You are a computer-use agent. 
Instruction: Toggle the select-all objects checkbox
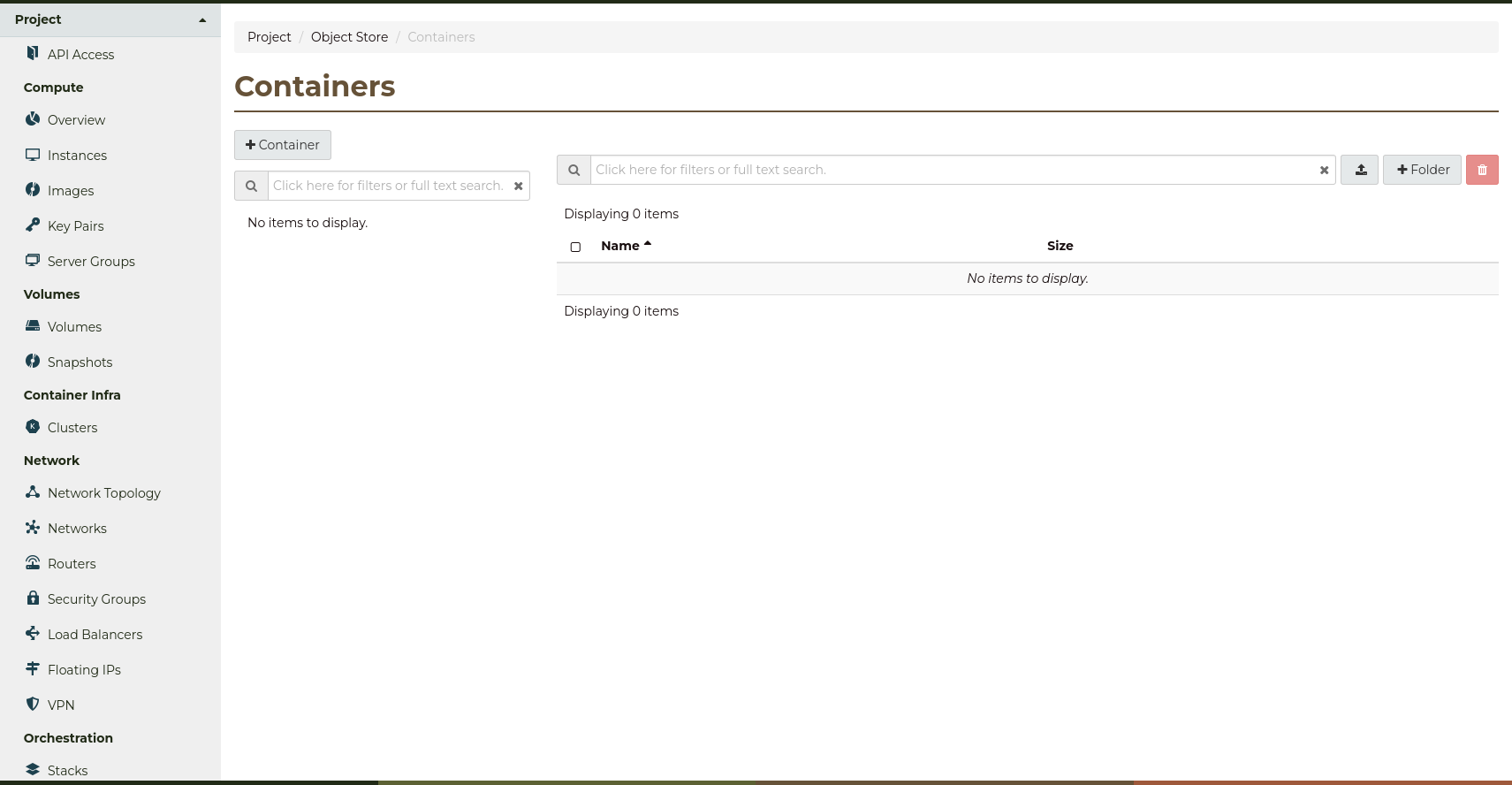click(575, 247)
